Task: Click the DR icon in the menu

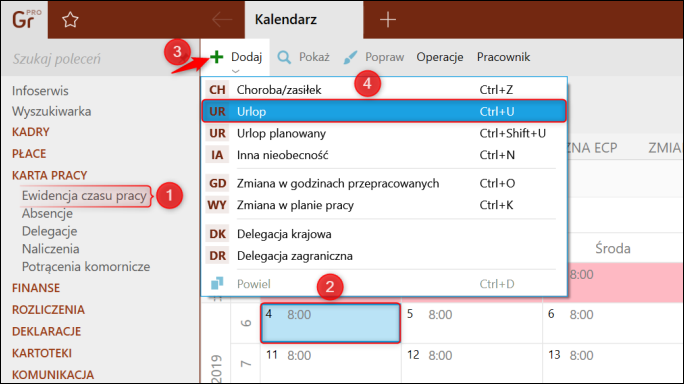Action: [217, 256]
